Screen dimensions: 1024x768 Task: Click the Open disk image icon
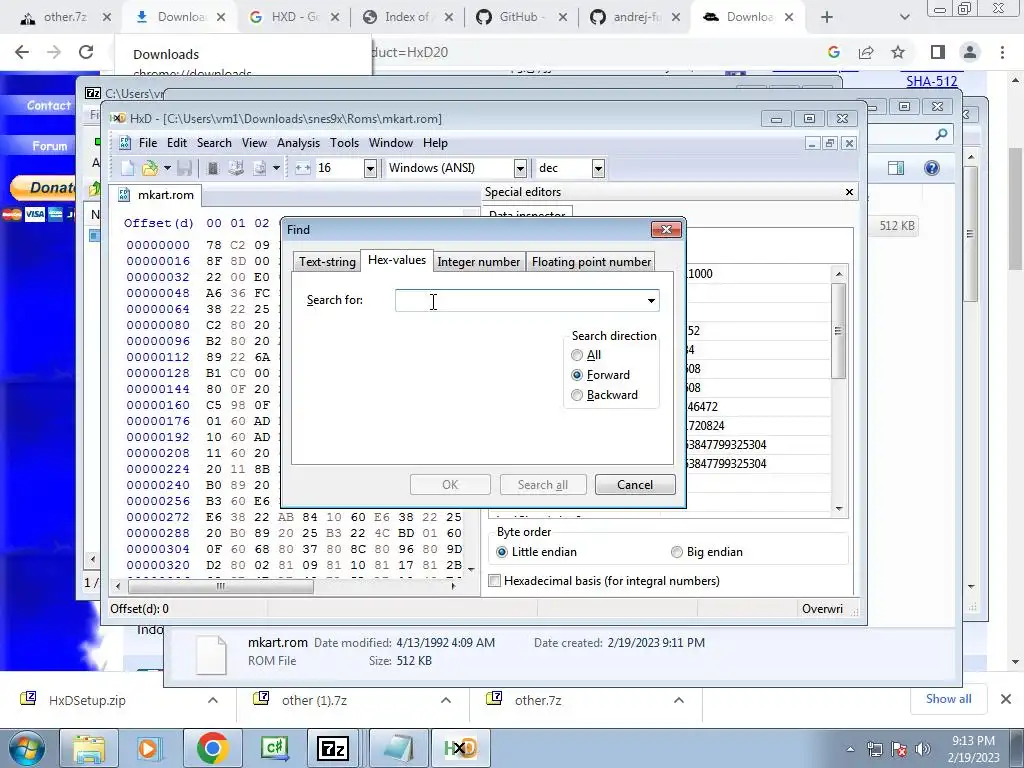(x=259, y=168)
